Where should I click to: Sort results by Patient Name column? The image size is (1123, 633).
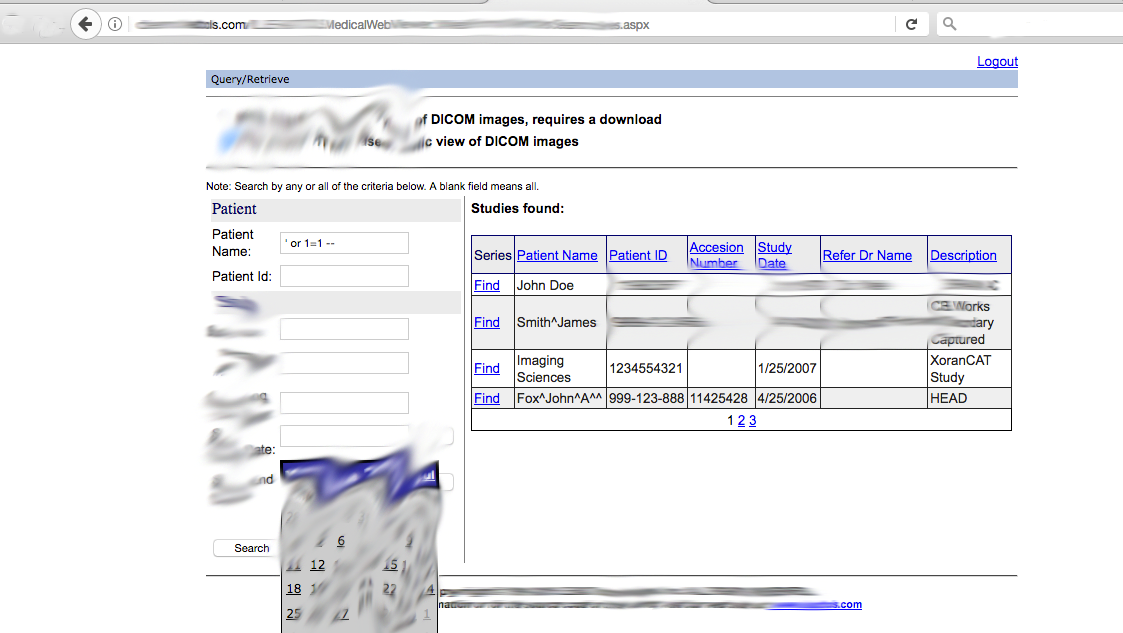(556, 256)
